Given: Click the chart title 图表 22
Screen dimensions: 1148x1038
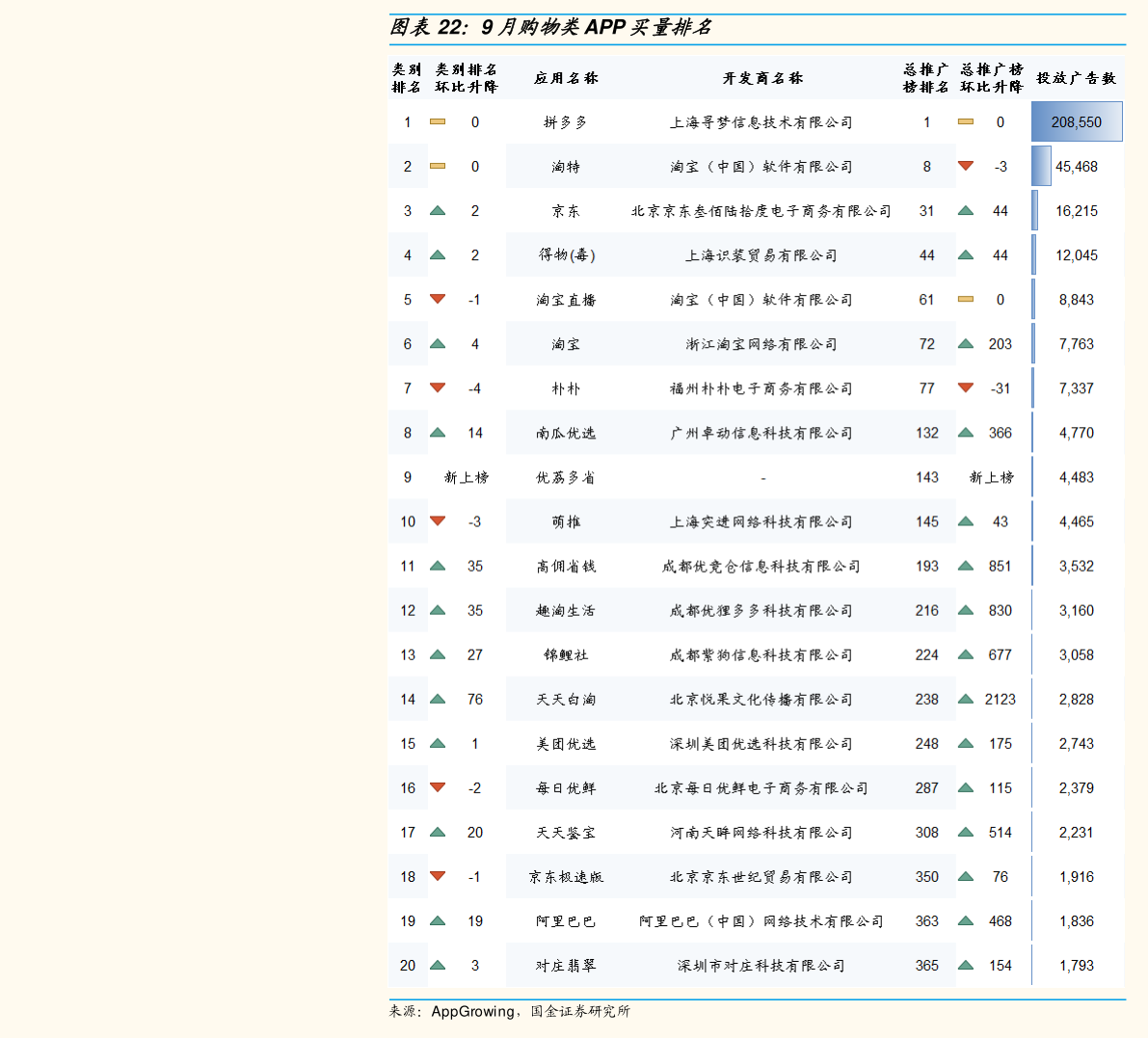Looking at the screenshot, I should click(x=550, y=27).
